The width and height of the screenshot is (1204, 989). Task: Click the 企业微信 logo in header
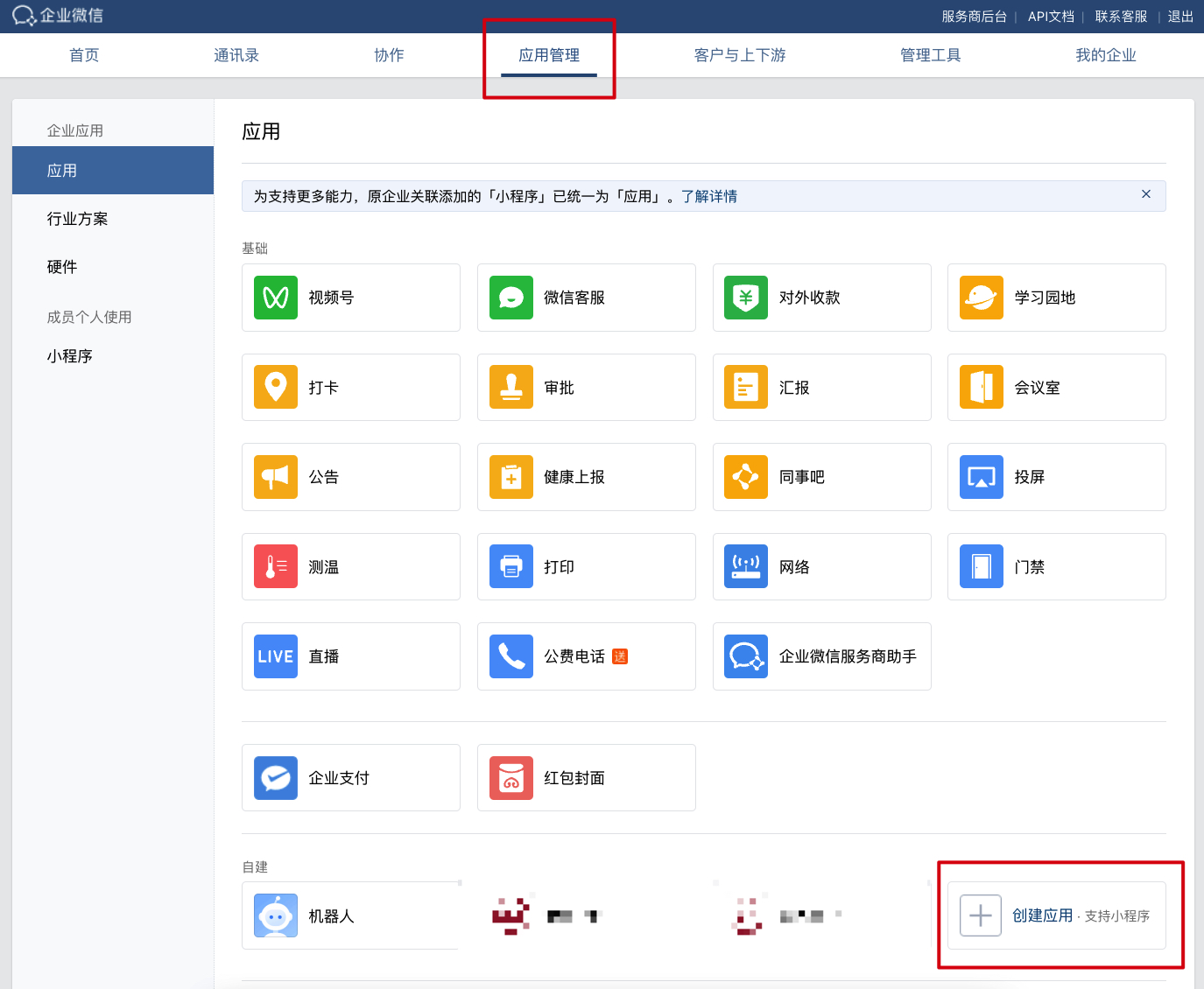58,16
